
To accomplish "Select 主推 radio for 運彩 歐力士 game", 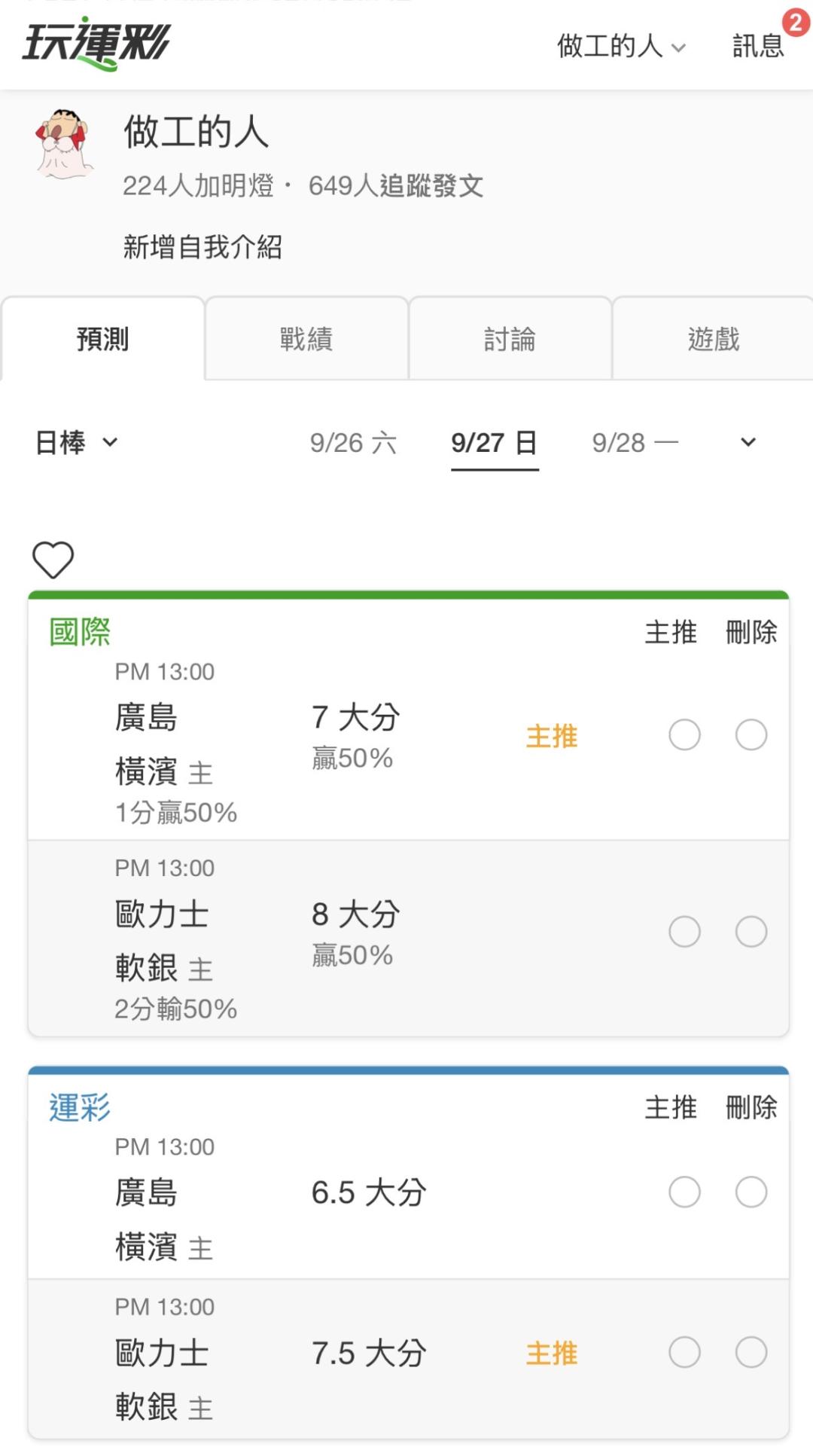I will [x=684, y=1352].
